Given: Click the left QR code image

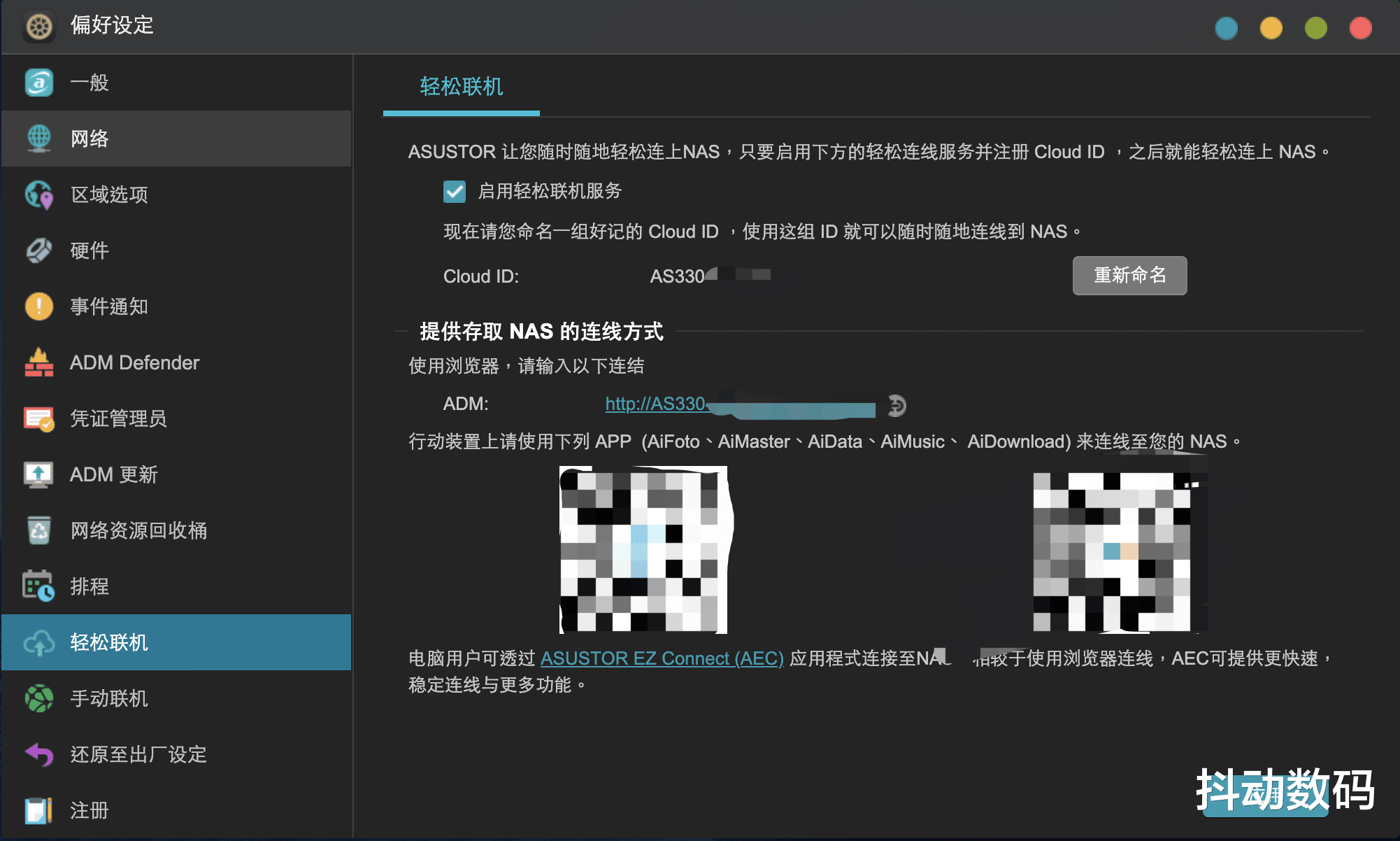Looking at the screenshot, I should 643,549.
